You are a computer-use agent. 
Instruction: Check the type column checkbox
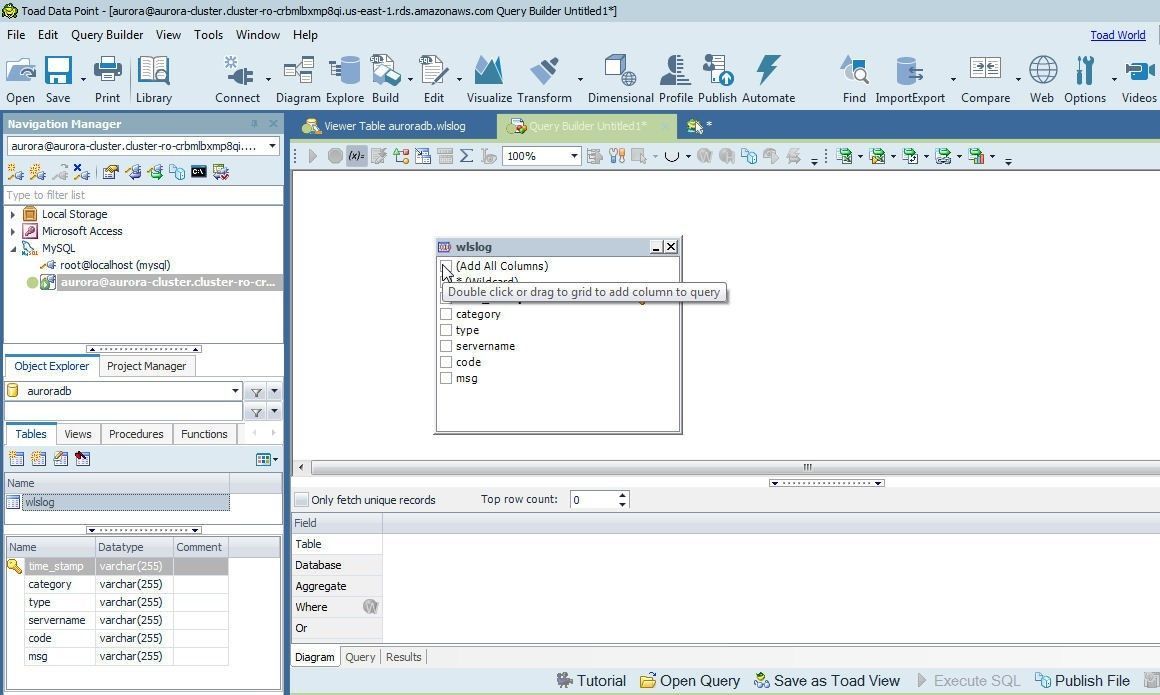click(446, 330)
